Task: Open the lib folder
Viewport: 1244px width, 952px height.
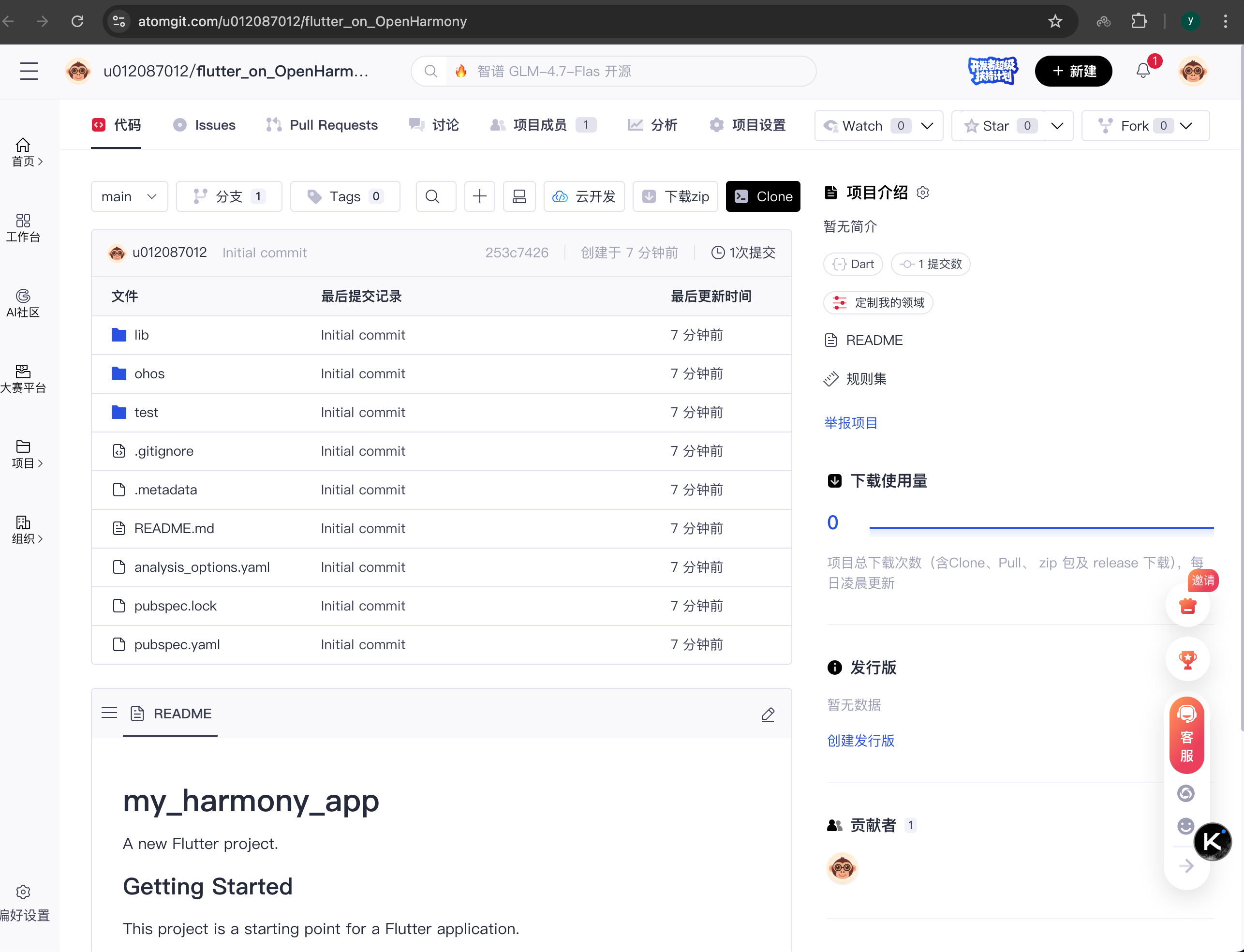Action: (142, 335)
